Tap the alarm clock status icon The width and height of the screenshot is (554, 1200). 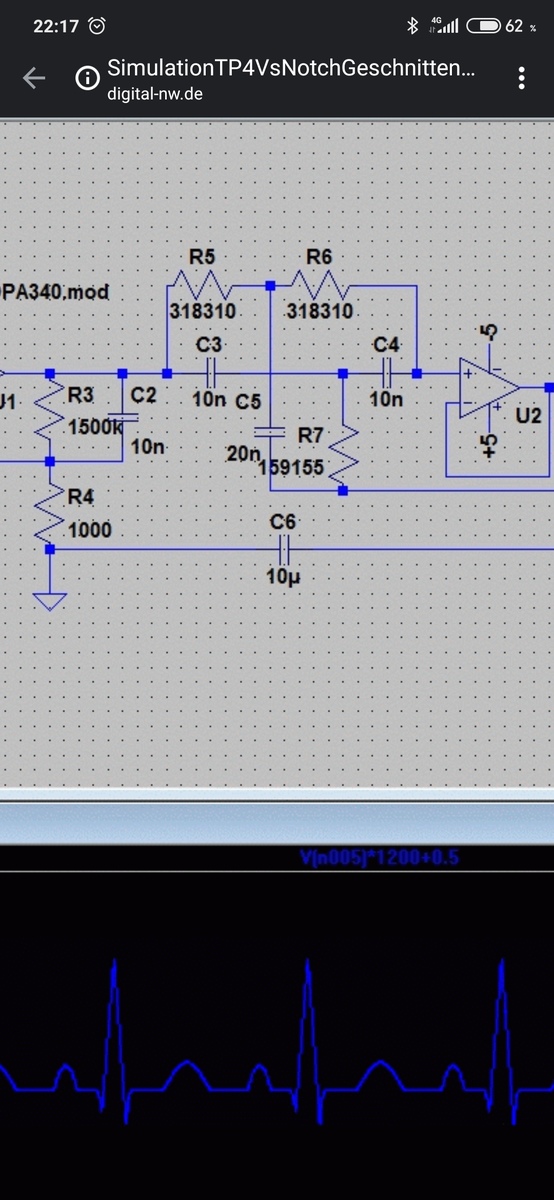coord(97,26)
